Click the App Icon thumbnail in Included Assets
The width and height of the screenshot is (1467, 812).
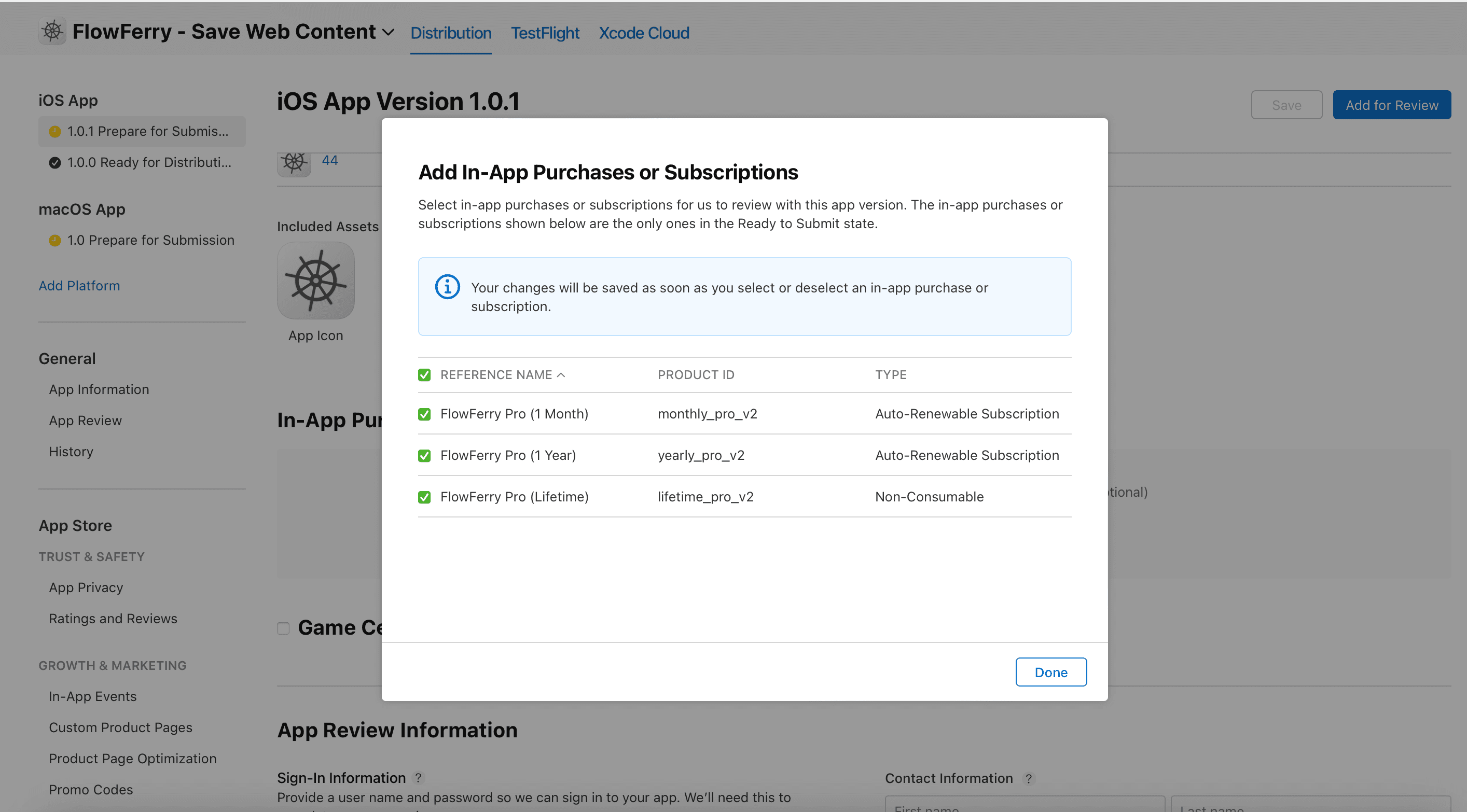point(315,280)
